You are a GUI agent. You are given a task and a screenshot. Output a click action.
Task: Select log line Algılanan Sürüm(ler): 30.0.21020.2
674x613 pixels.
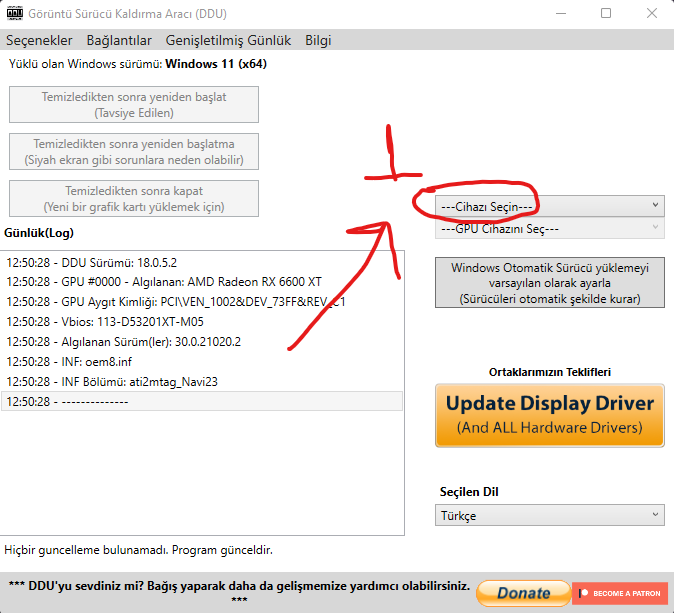click(x=202, y=342)
